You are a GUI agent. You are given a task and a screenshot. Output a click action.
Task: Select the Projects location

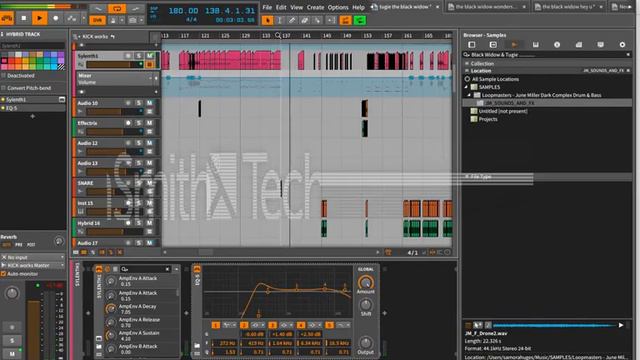(x=488, y=119)
